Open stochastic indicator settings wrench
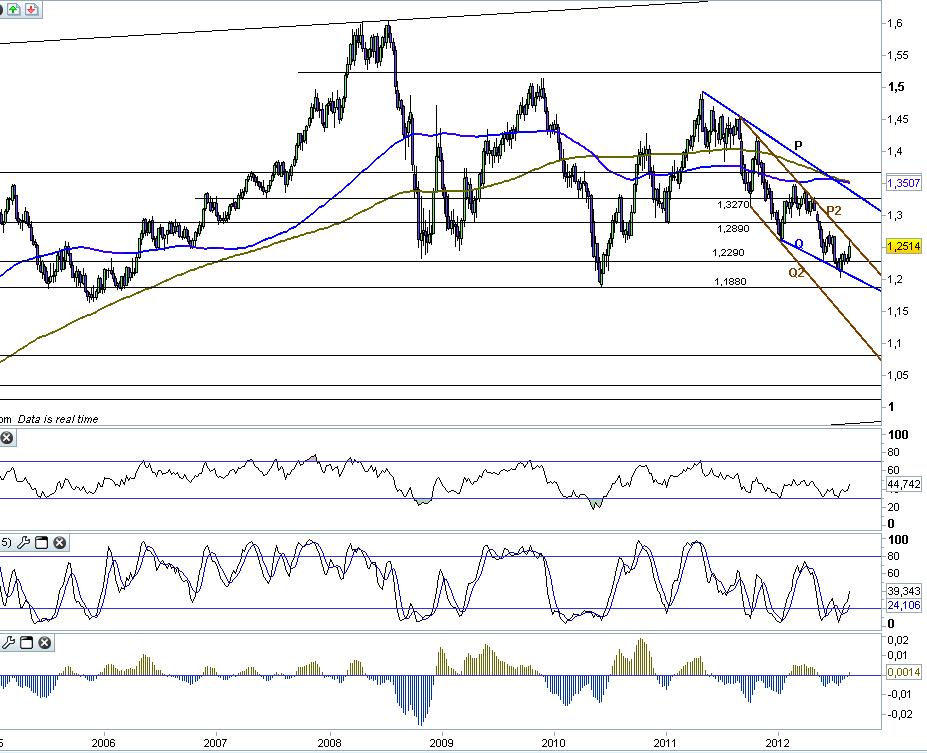This screenshot has height=753, width=927. click(23, 543)
